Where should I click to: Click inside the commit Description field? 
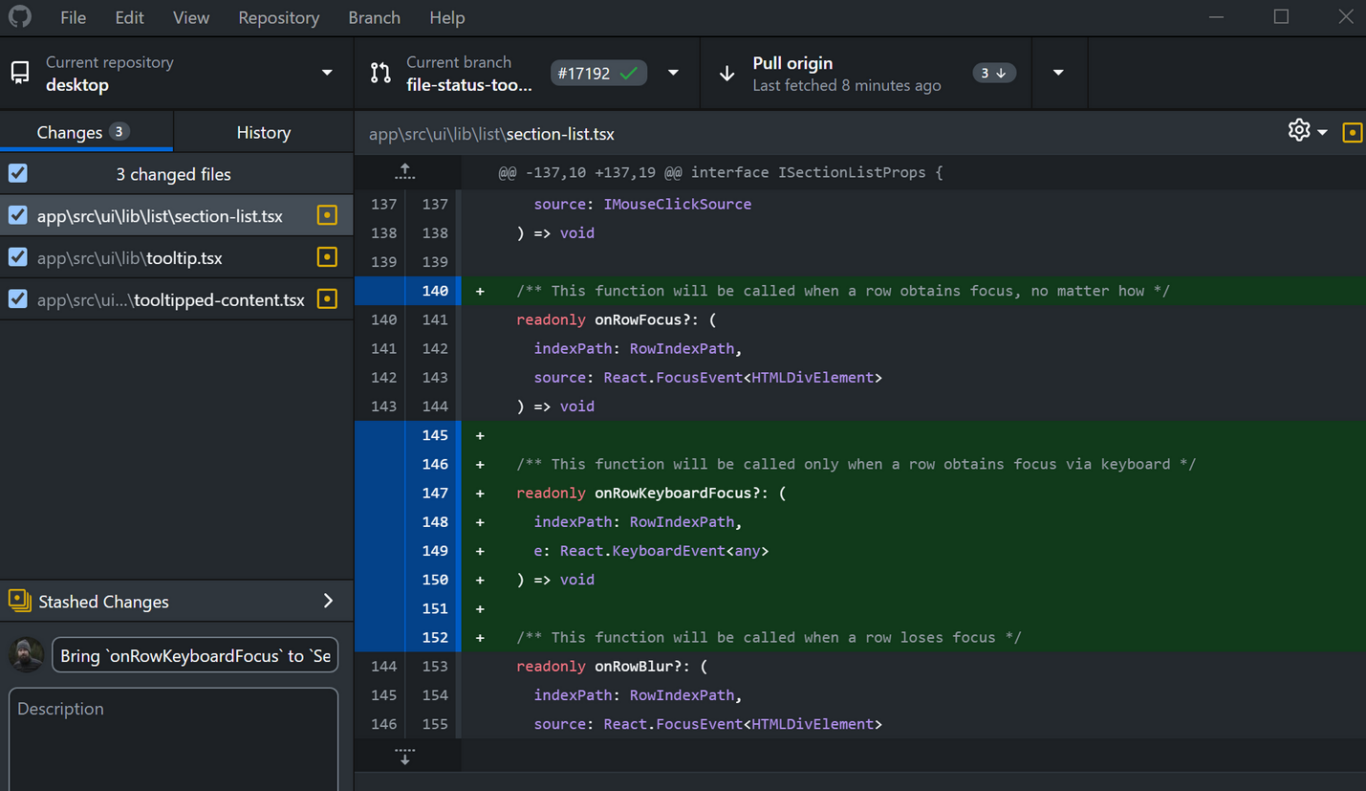tap(173, 740)
